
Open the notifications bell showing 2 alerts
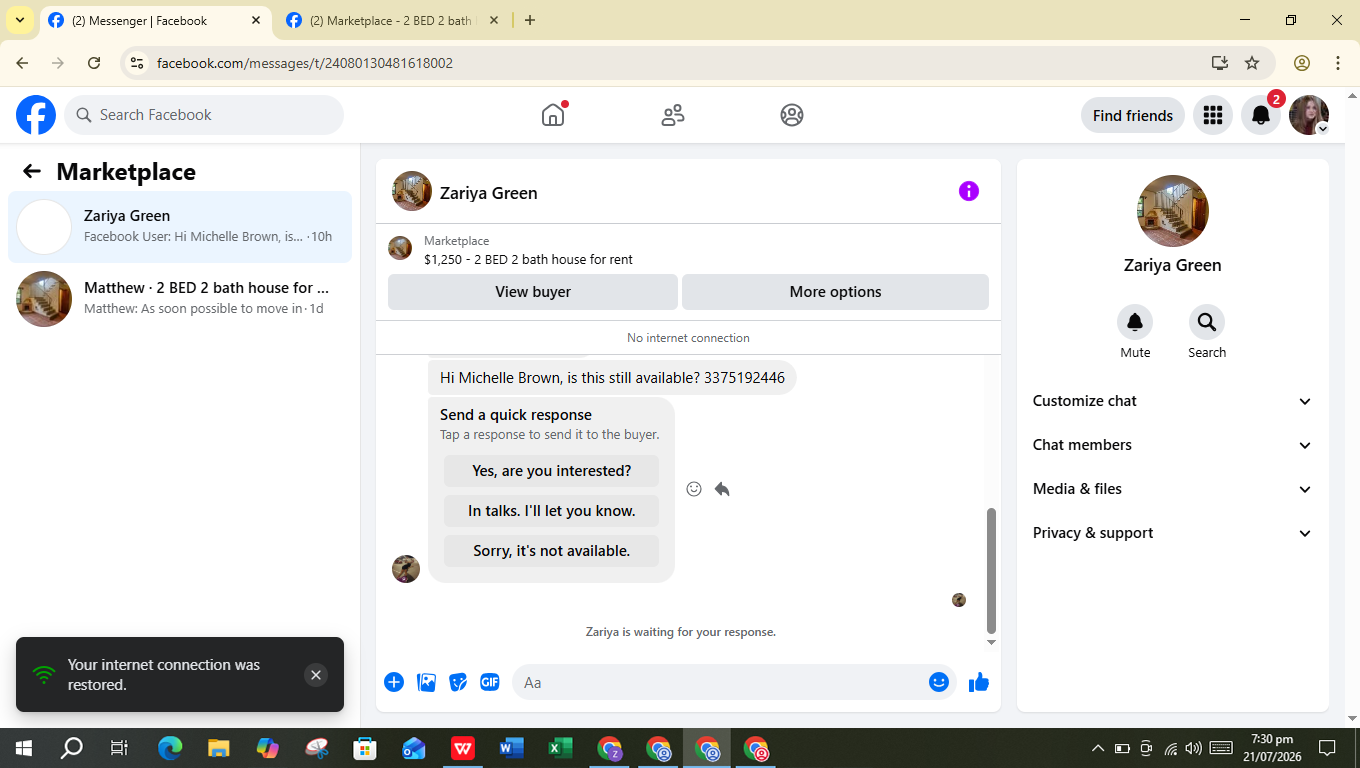(x=1261, y=115)
